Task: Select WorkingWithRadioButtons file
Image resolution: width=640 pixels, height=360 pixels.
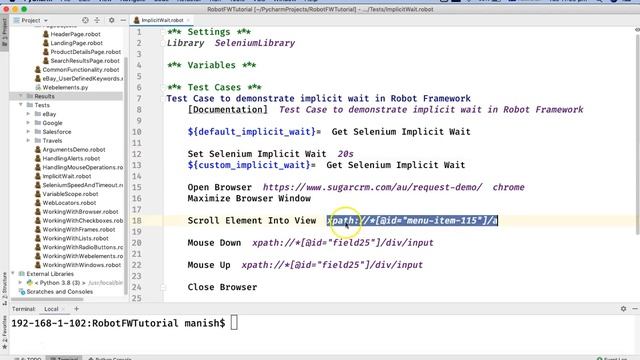Action: (82, 247)
